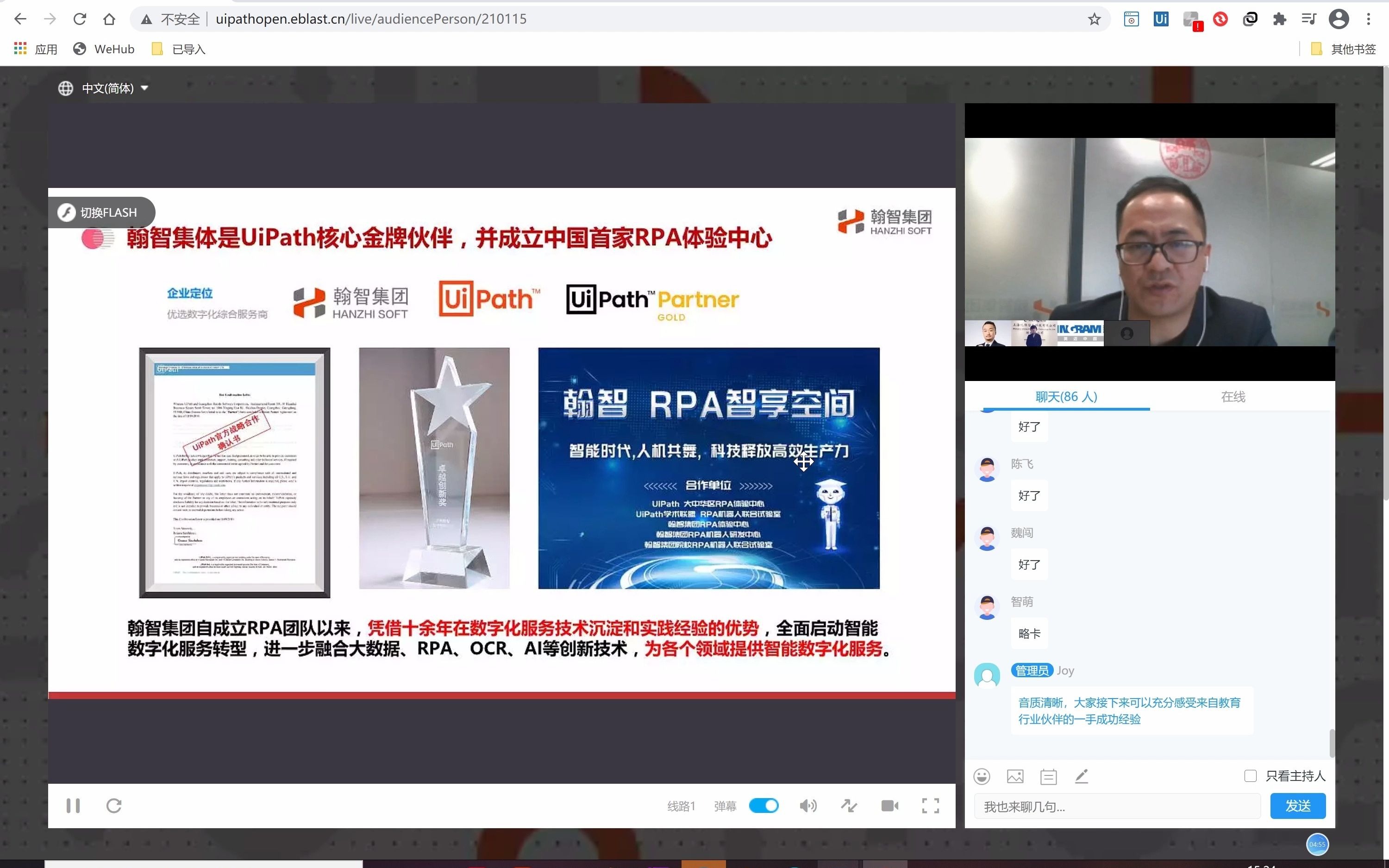This screenshot has width=1389, height=868.
Task: Click the red blocker extension icon
Action: pos(1220,19)
